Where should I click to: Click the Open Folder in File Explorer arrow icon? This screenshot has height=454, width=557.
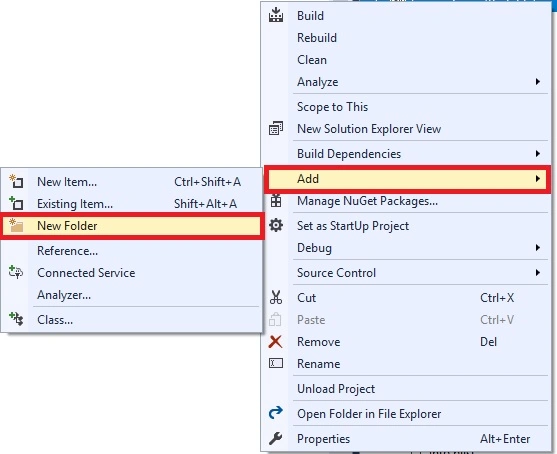point(276,413)
